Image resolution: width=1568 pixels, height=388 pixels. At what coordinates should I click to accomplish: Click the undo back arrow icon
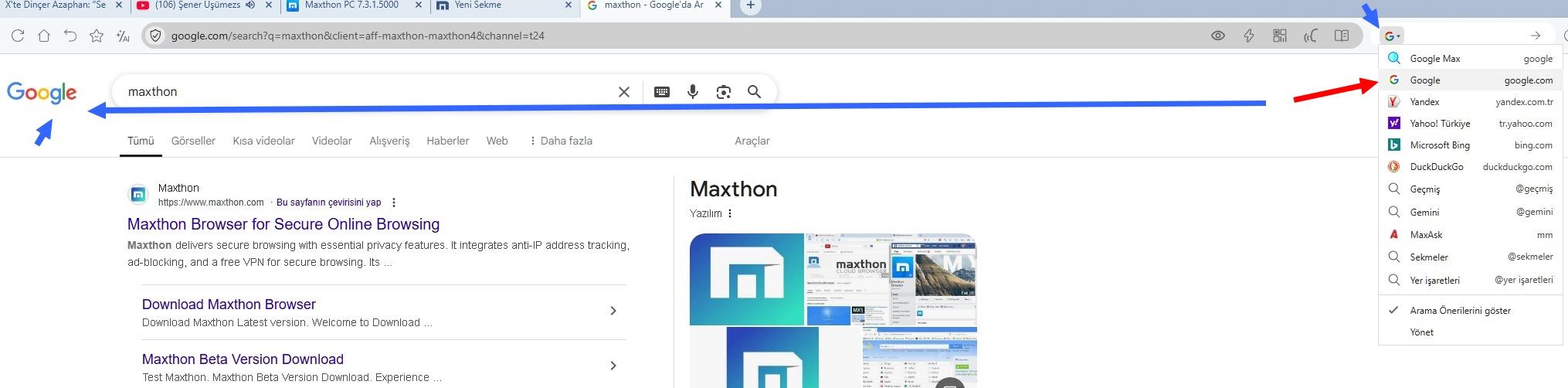70,36
